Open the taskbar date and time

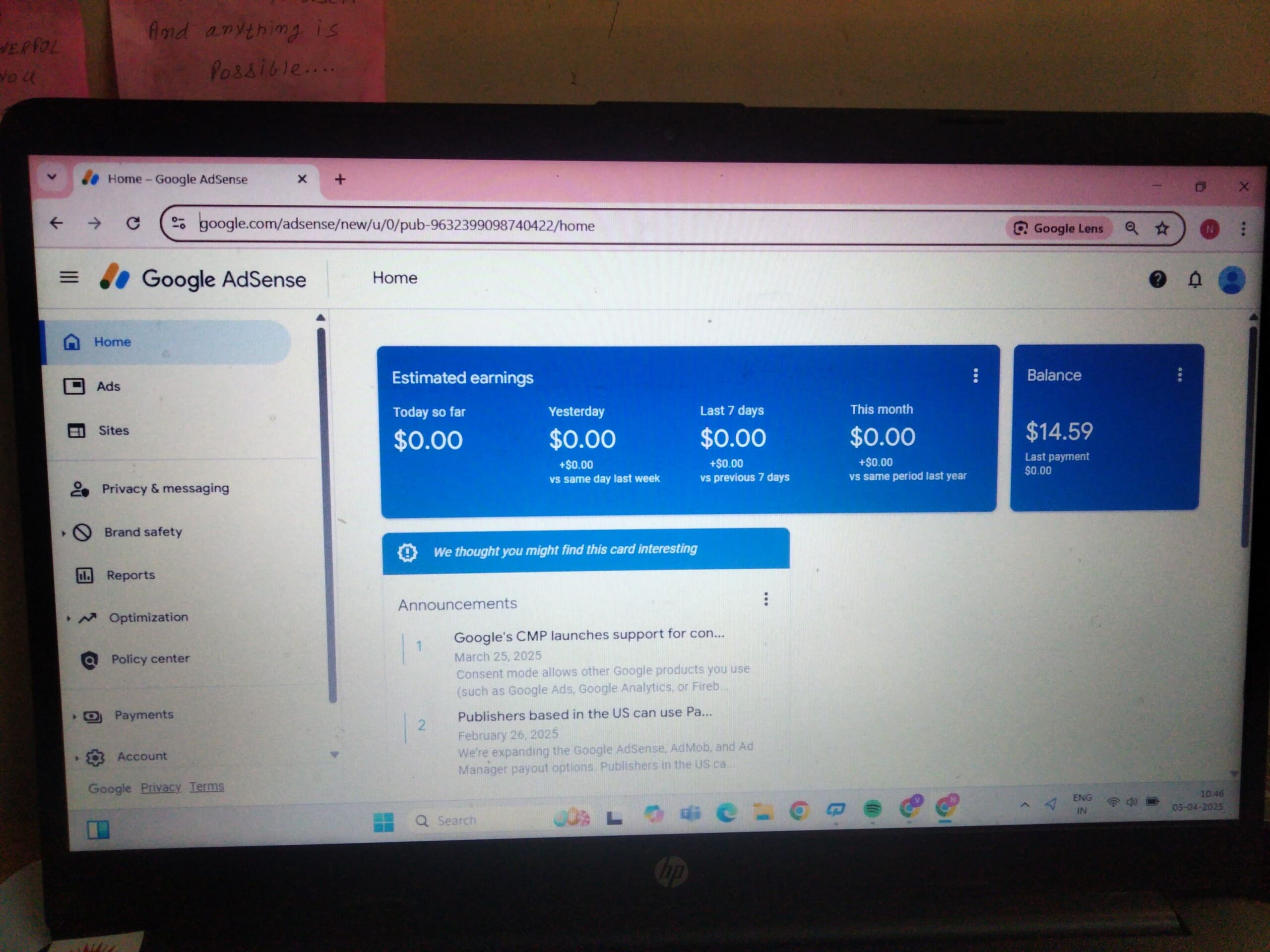[1198, 800]
